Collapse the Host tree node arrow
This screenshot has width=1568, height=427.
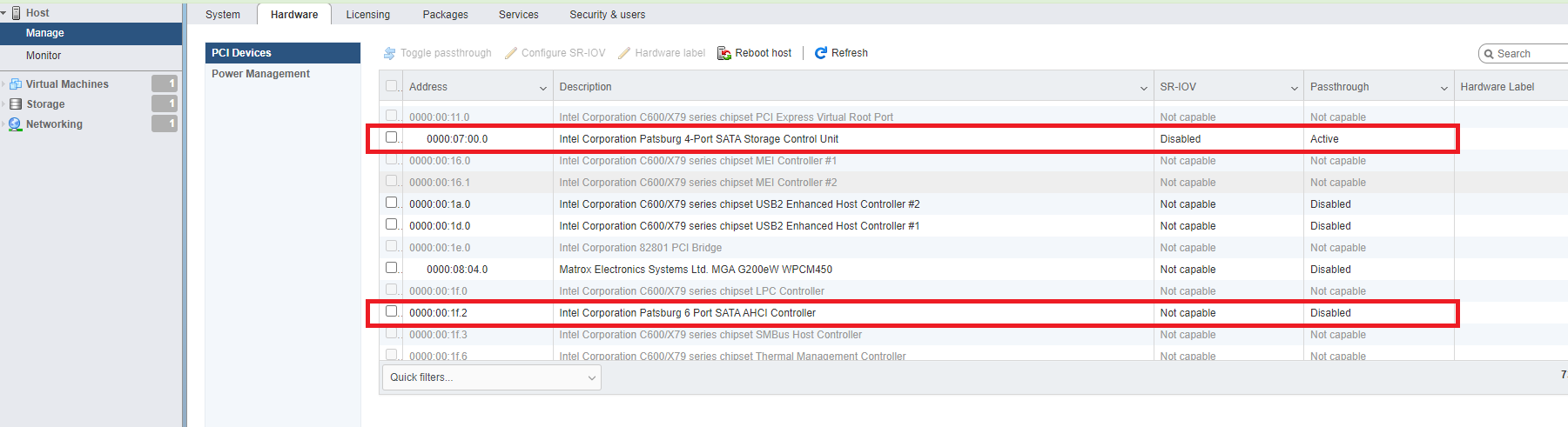[4, 13]
